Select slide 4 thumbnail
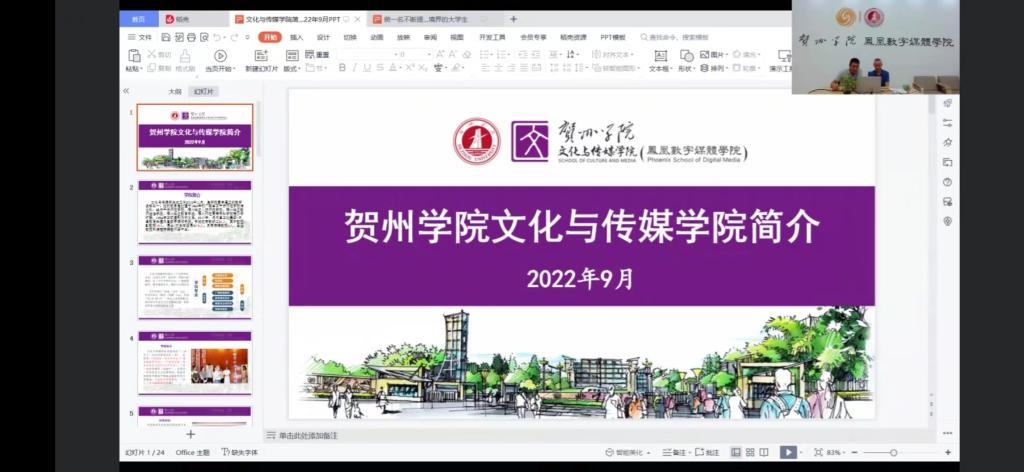The height and width of the screenshot is (472, 1024). 195,363
